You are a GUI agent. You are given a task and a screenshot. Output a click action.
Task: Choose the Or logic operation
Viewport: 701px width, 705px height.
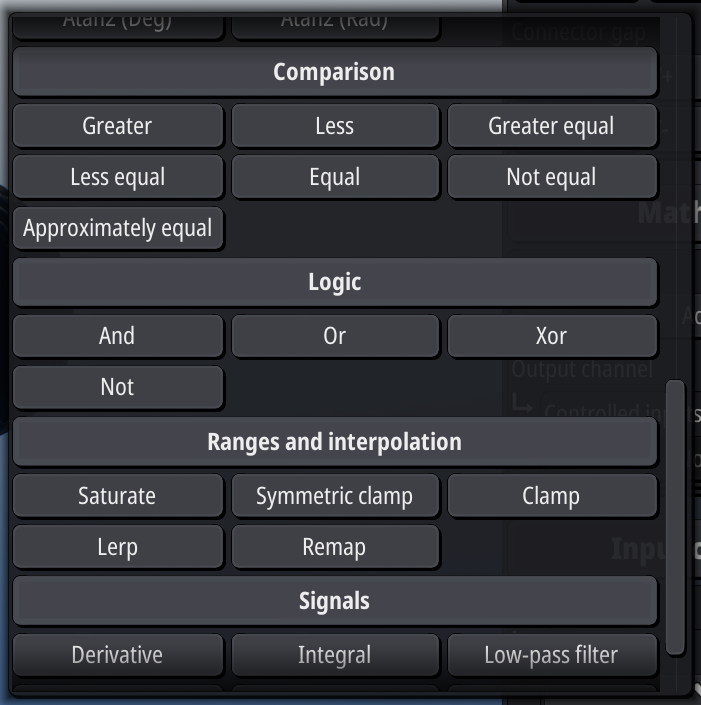coord(335,336)
